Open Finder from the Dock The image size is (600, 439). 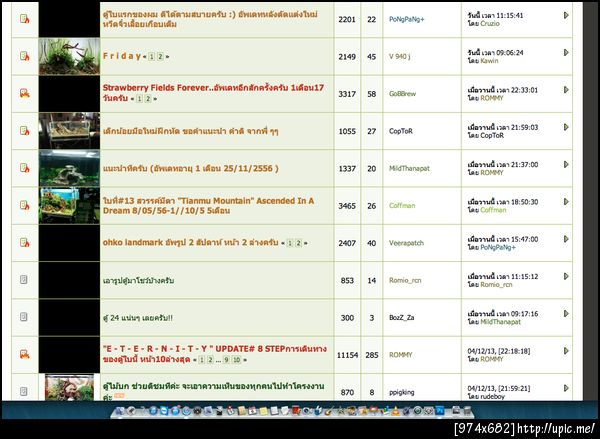pos(119,411)
